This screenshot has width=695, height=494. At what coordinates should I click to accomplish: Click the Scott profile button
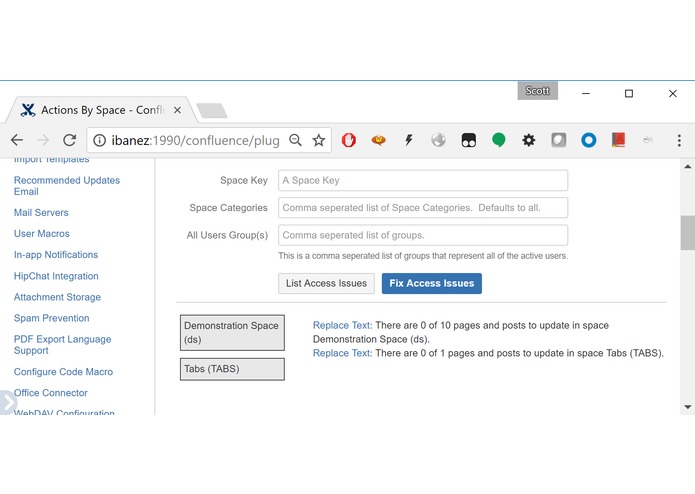coord(537,91)
